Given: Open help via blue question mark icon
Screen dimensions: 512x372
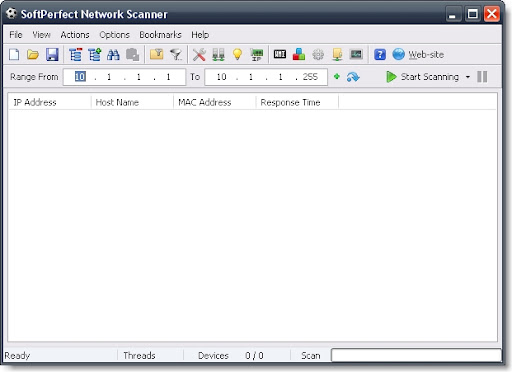Looking at the screenshot, I should click(x=380, y=54).
